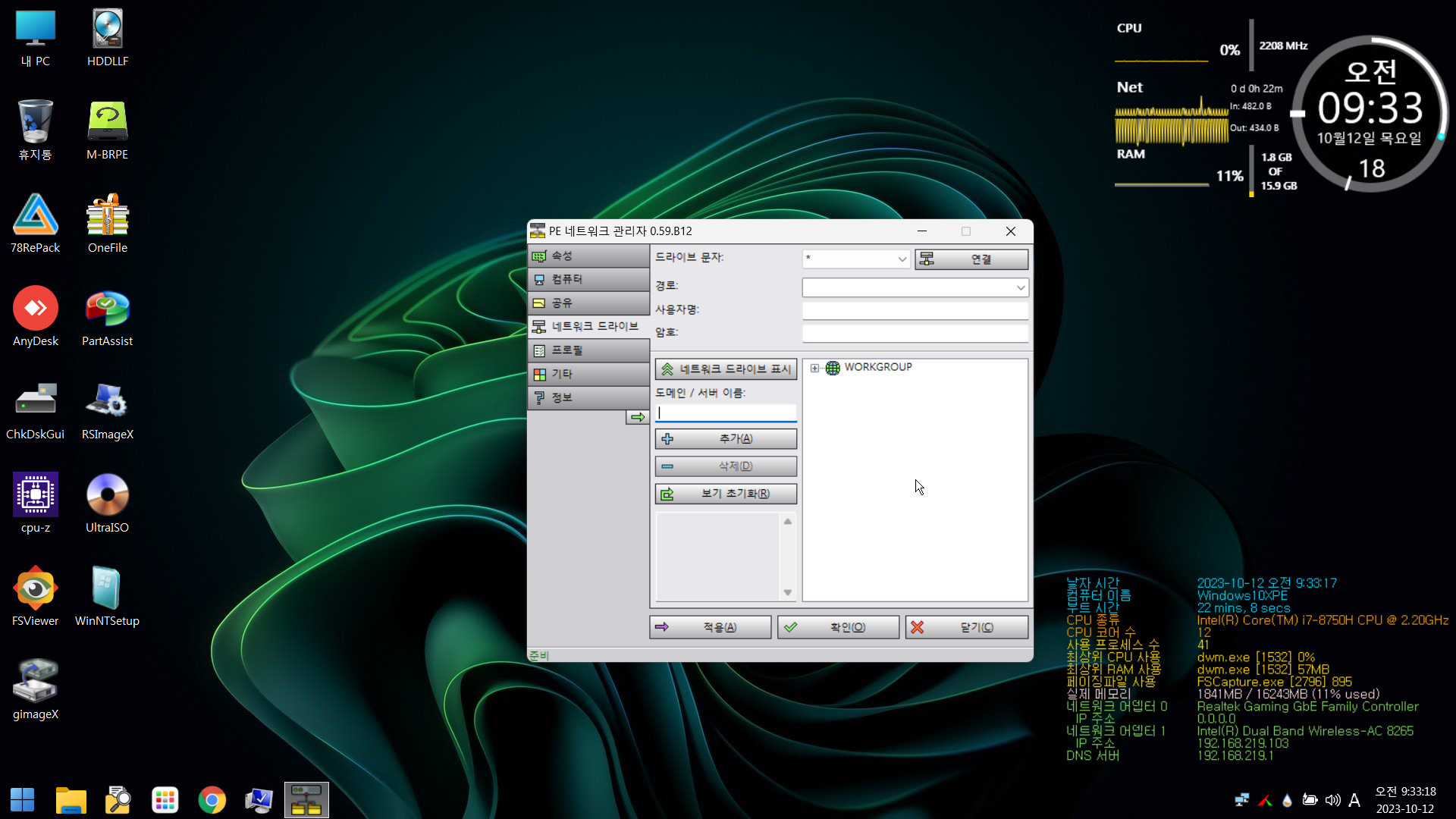Open the cpu-z desktop icon
1456x819 pixels.
[36, 504]
